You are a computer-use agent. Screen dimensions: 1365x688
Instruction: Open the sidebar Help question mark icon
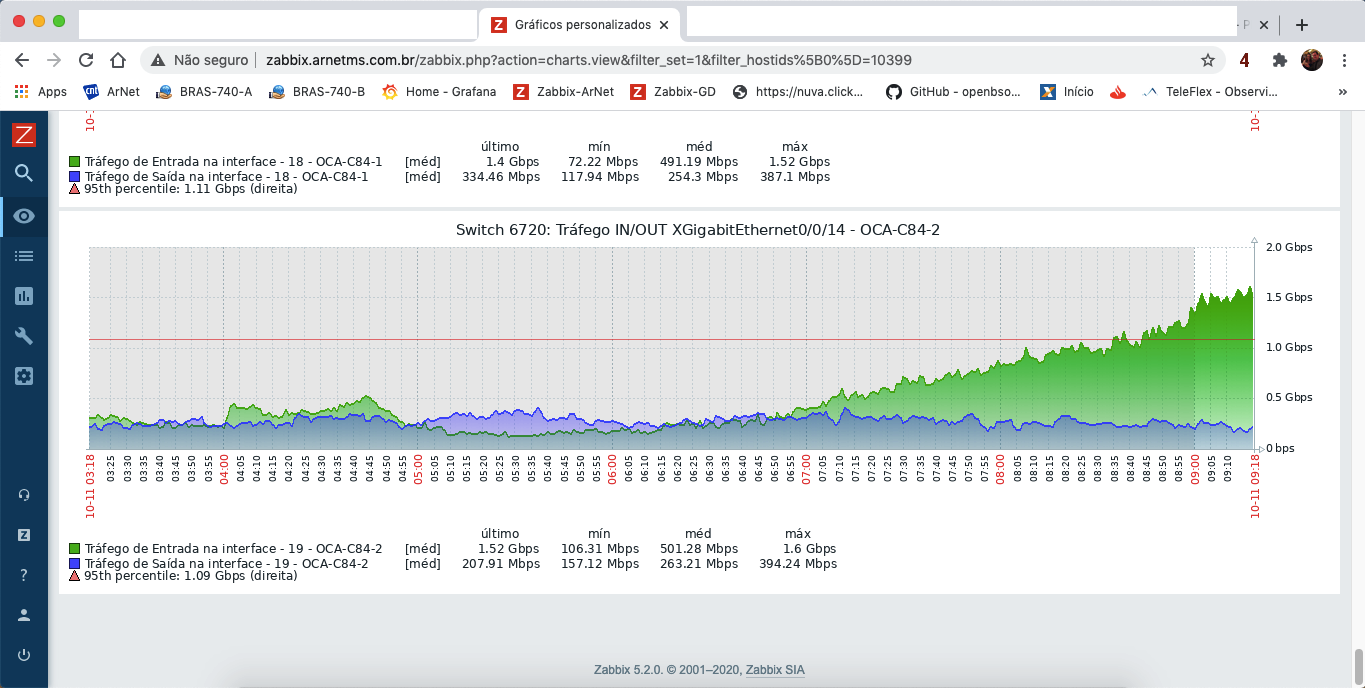(24, 575)
